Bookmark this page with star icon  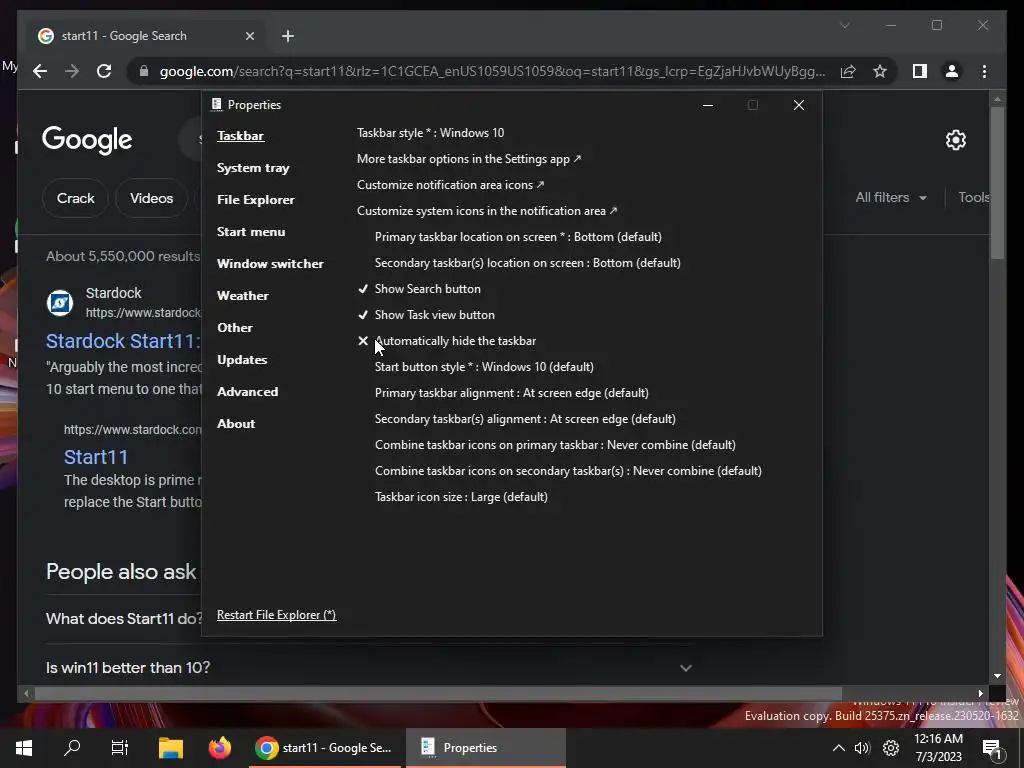pos(880,71)
